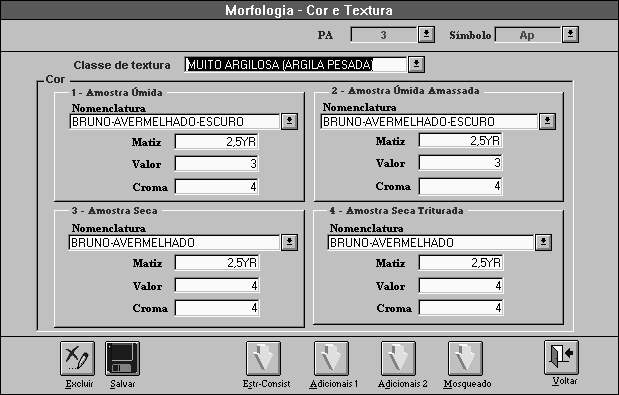This screenshot has width=619, height=395.
Task: Save with the Salvar floppy disk icon
Action: point(122,358)
